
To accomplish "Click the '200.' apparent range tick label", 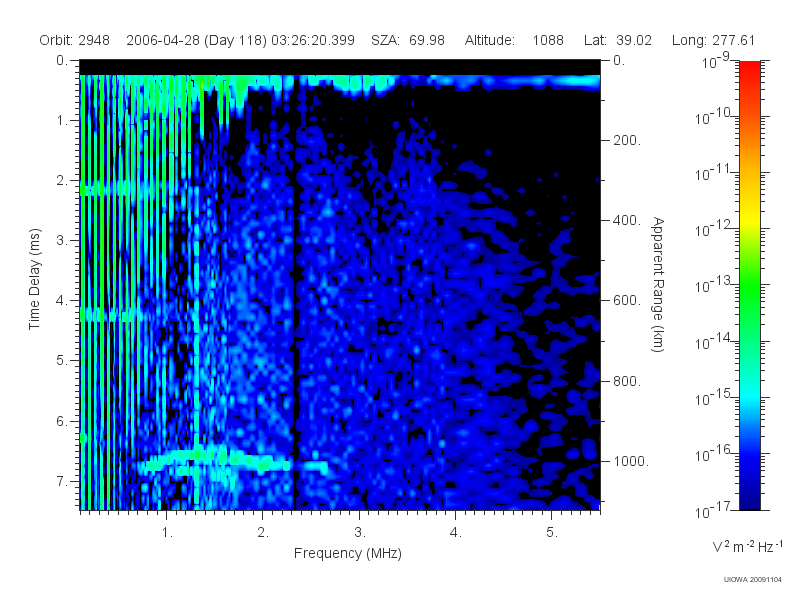I will pyautogui.click(x=627, y=140).
